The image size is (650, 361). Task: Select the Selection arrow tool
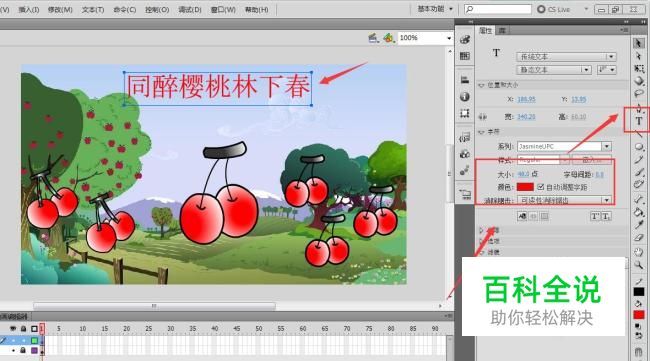coord(639,44)
